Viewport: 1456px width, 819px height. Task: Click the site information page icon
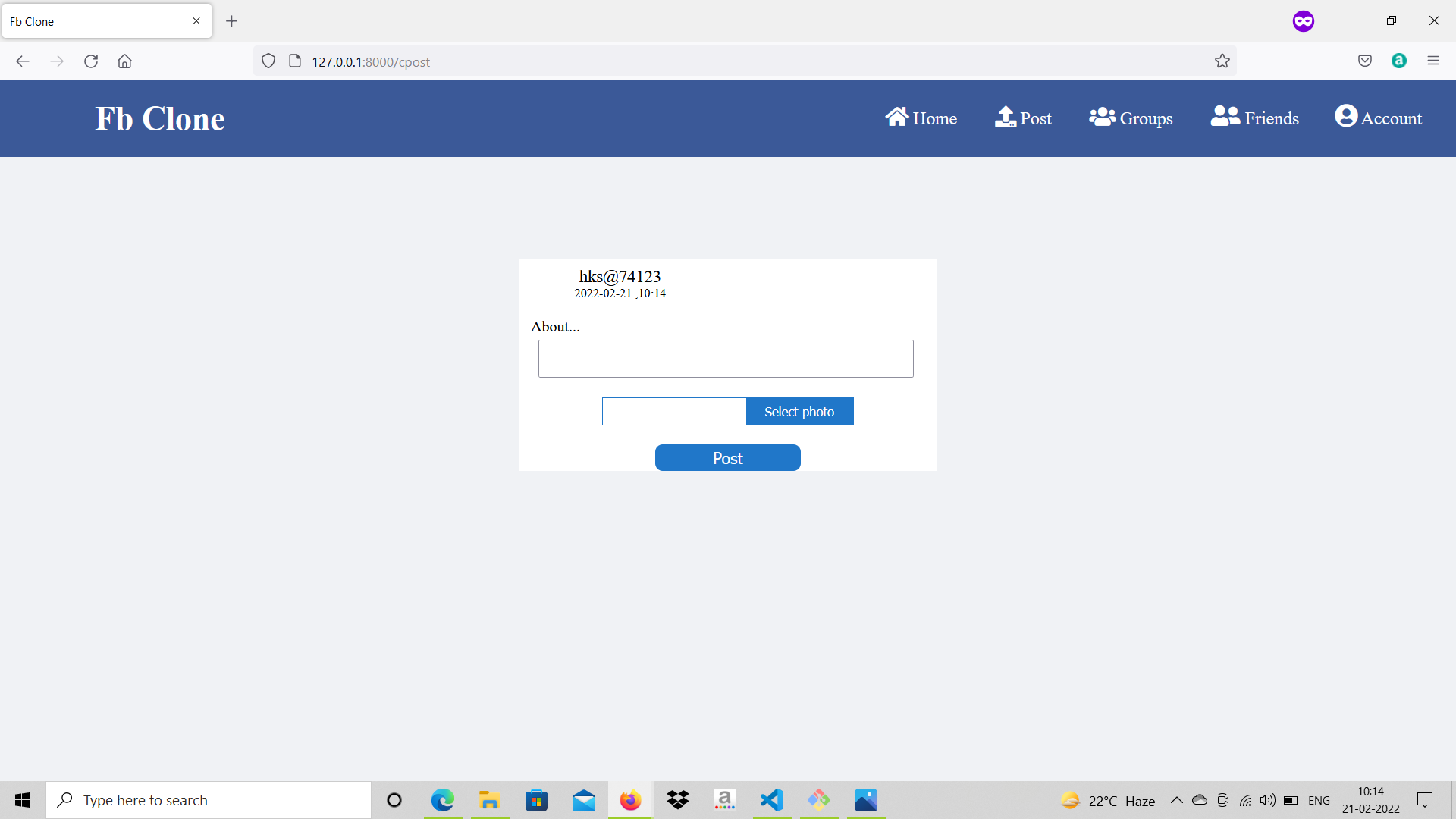click(295, 61)
